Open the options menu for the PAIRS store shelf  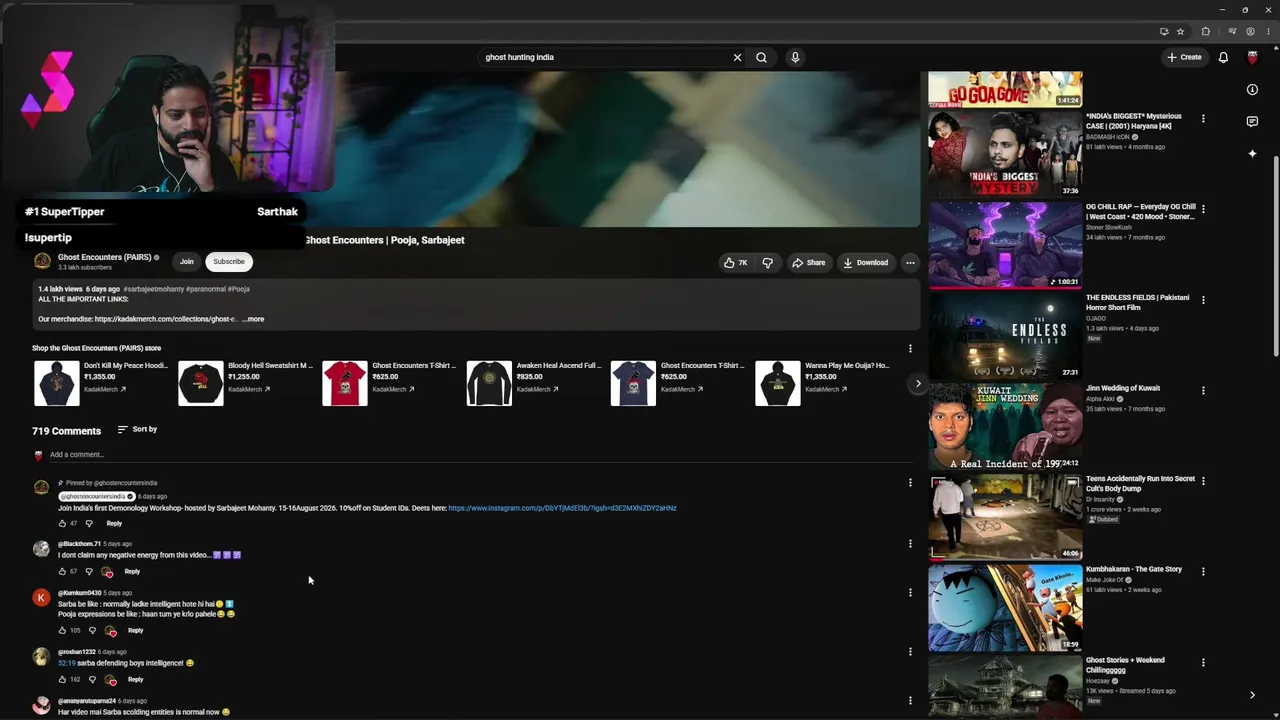click(x=910, y=348)
